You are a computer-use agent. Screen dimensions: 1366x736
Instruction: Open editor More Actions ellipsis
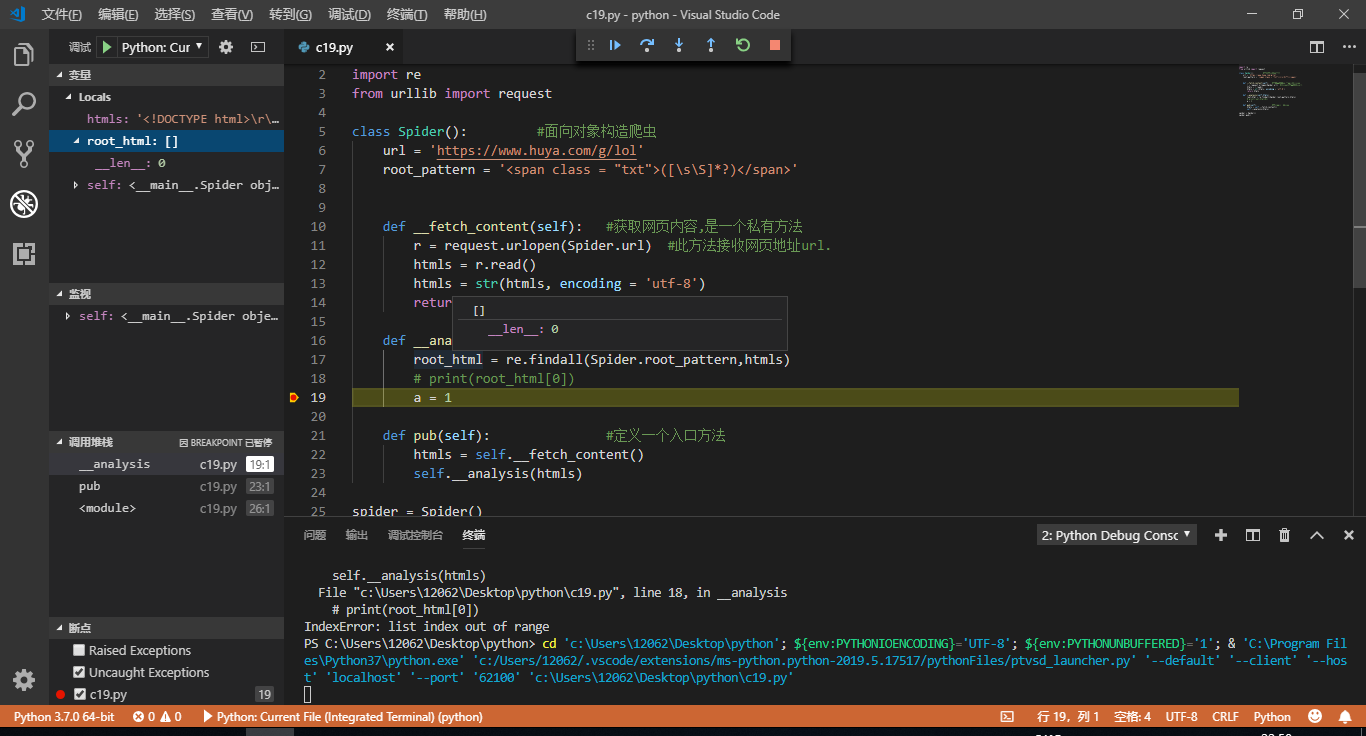pos(1347,47)
